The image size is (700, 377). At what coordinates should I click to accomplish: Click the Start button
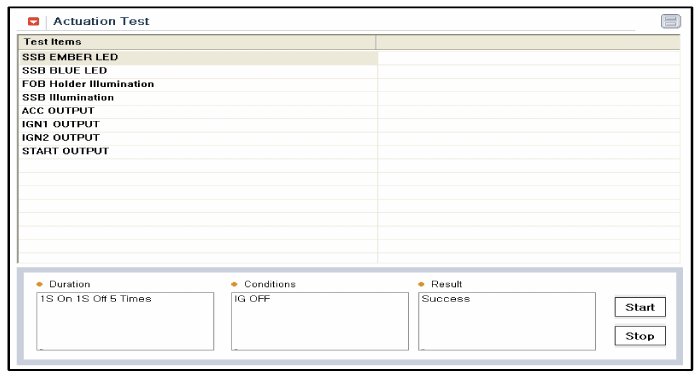640,307
